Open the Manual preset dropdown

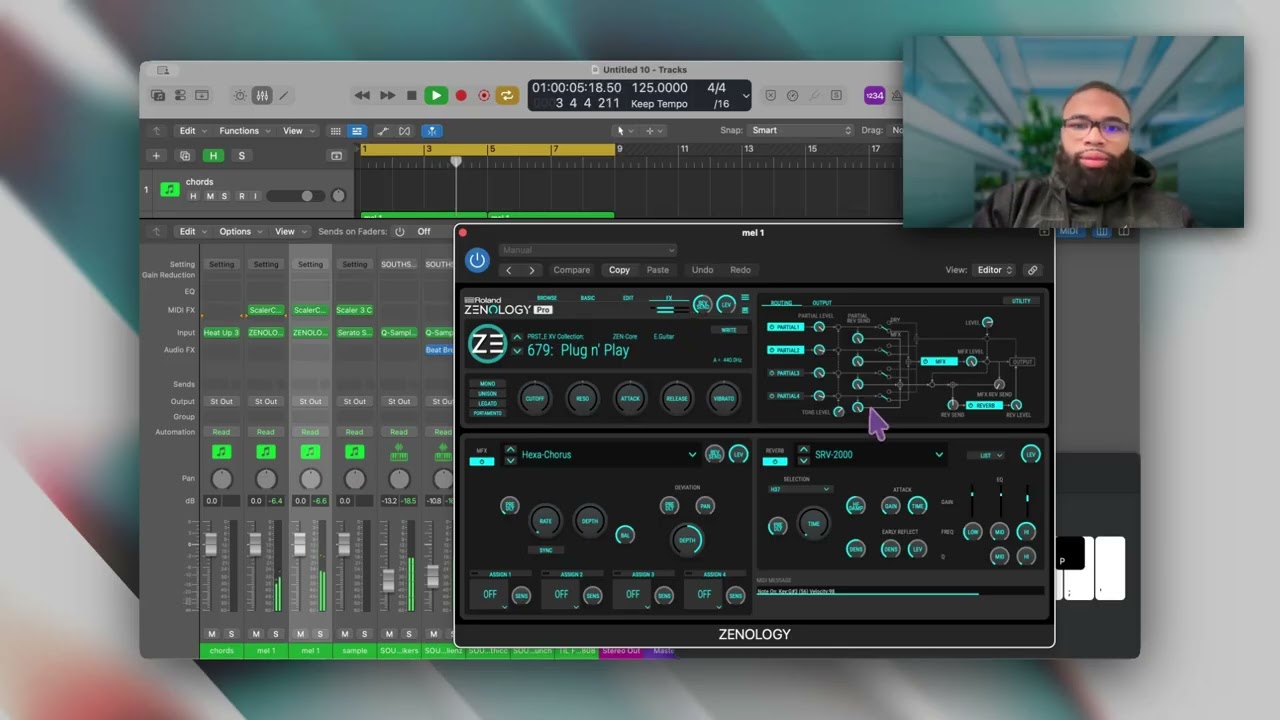click(587, 250)
